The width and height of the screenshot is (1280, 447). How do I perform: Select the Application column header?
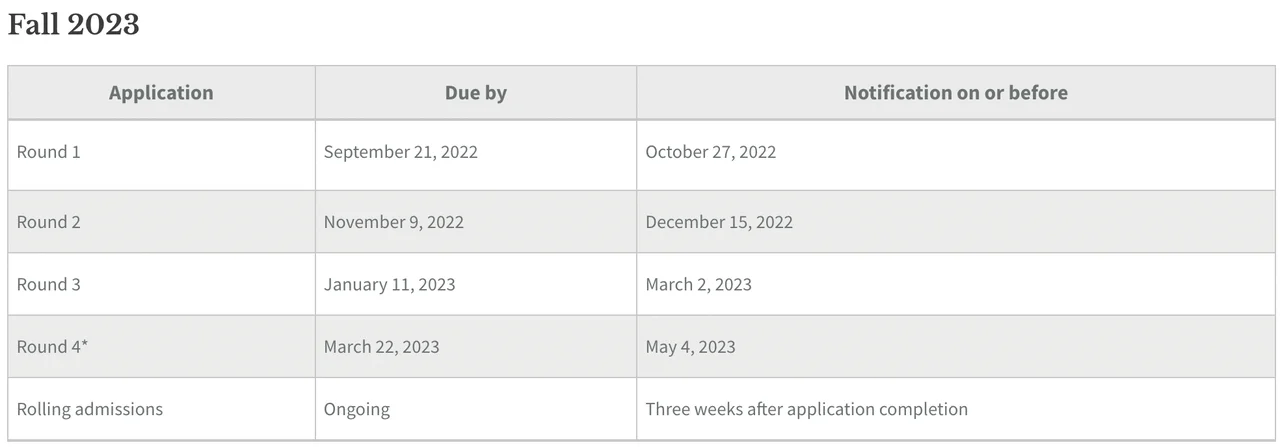[161, 93]
